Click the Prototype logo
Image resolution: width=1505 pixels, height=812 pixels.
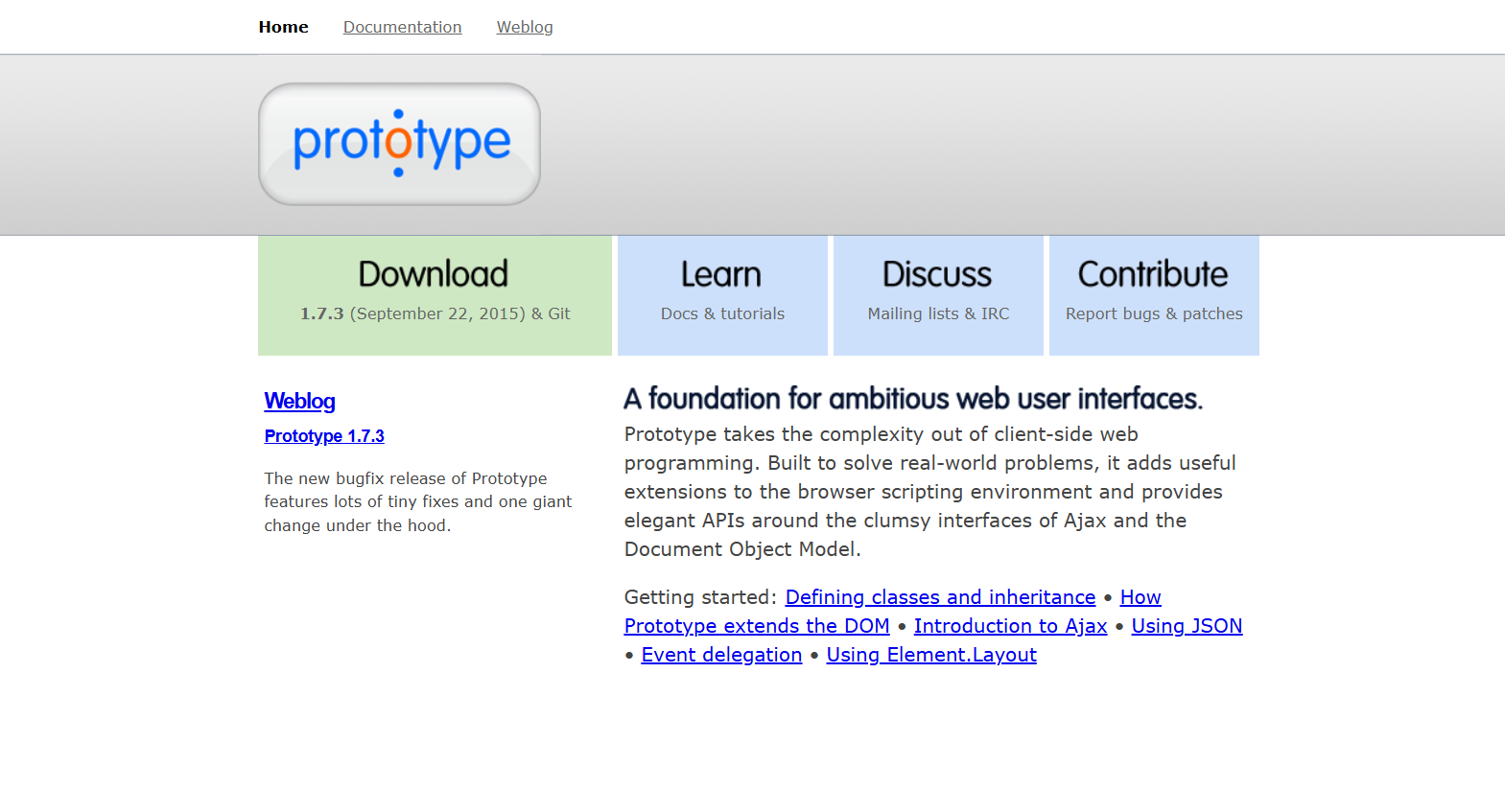399,144
